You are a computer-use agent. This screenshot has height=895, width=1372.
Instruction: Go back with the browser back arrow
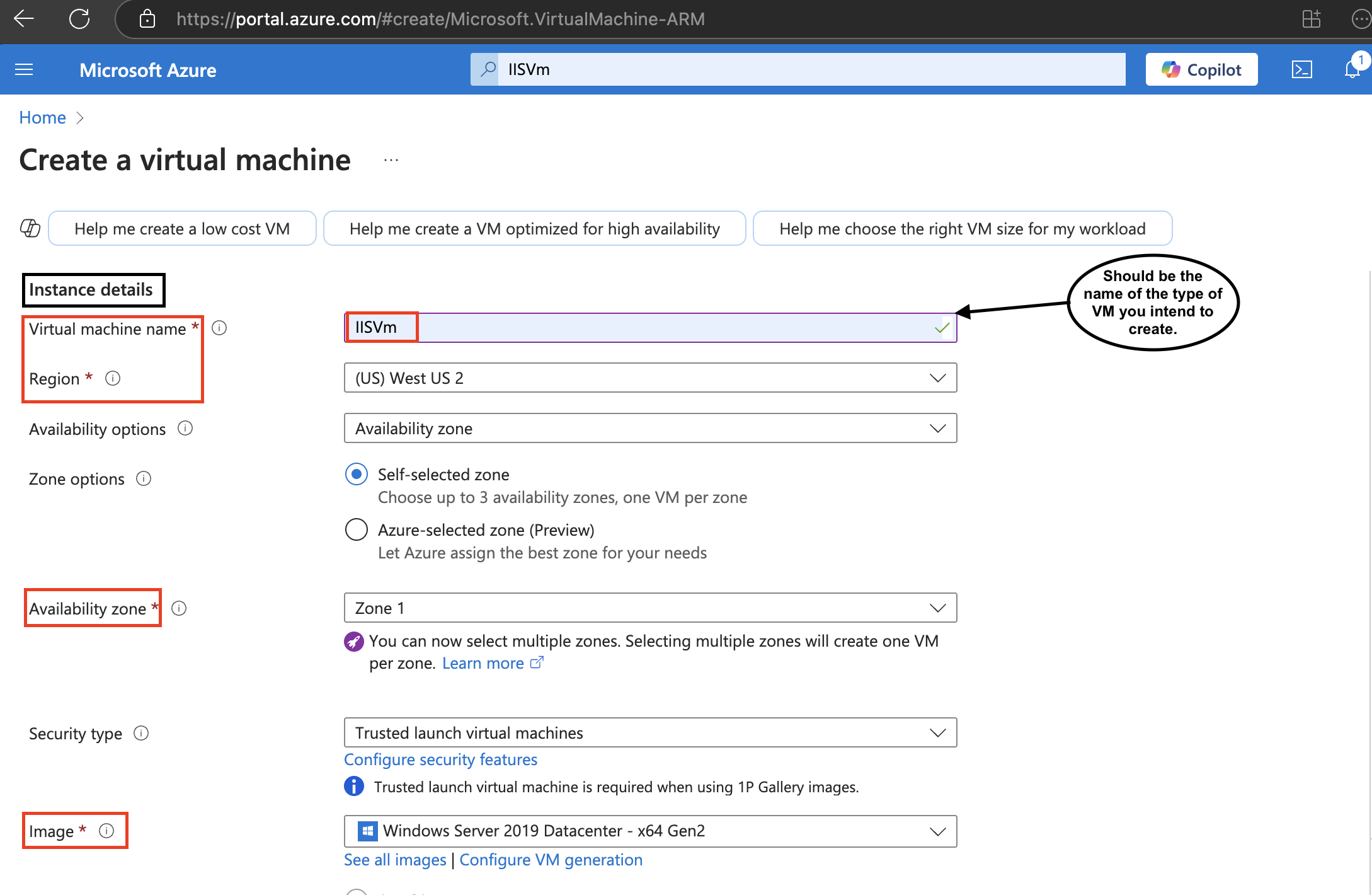(x=24, y=19)
